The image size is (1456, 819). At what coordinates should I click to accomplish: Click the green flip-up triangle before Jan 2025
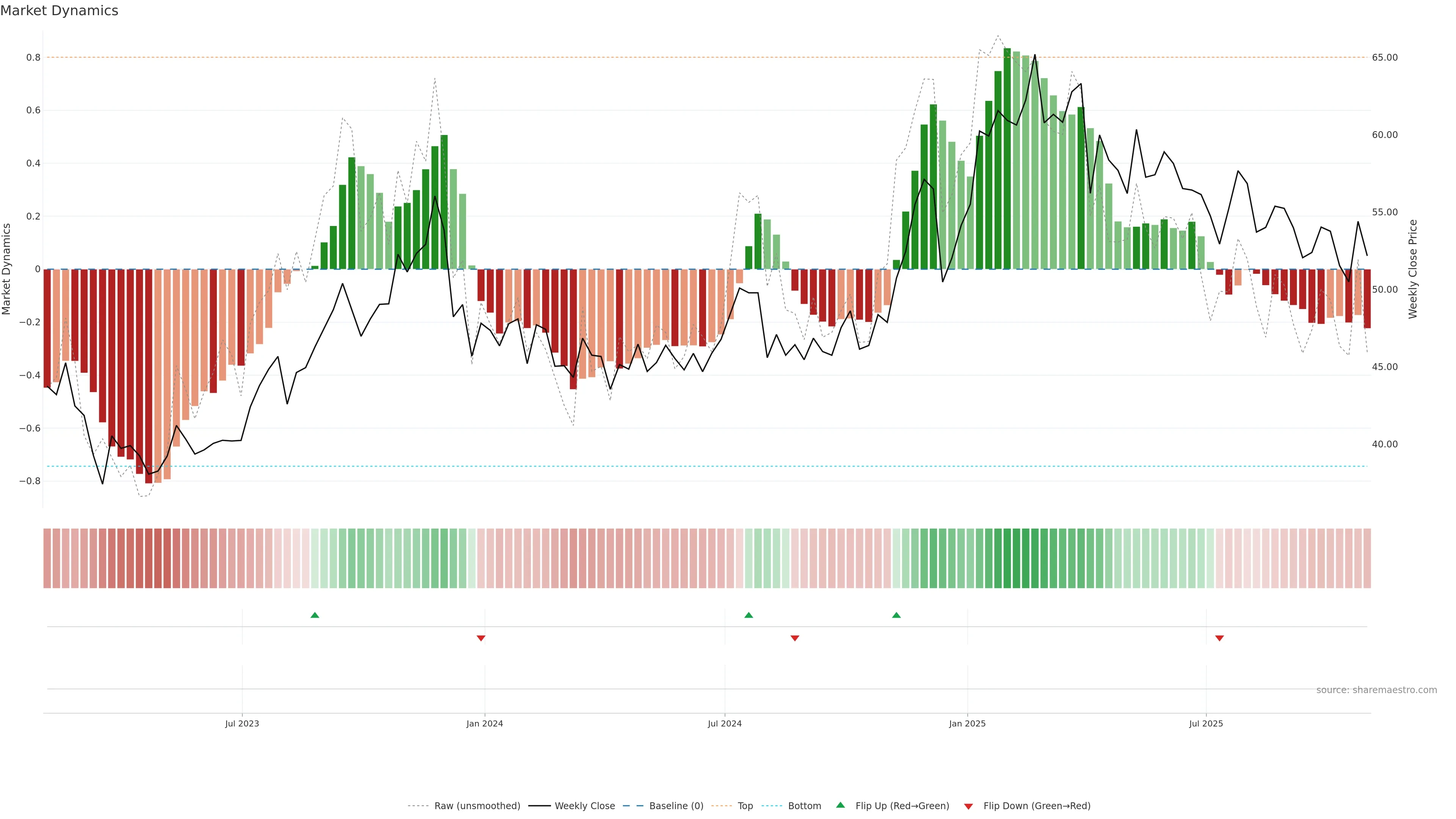pyautogui.click(x=896, y=615)
